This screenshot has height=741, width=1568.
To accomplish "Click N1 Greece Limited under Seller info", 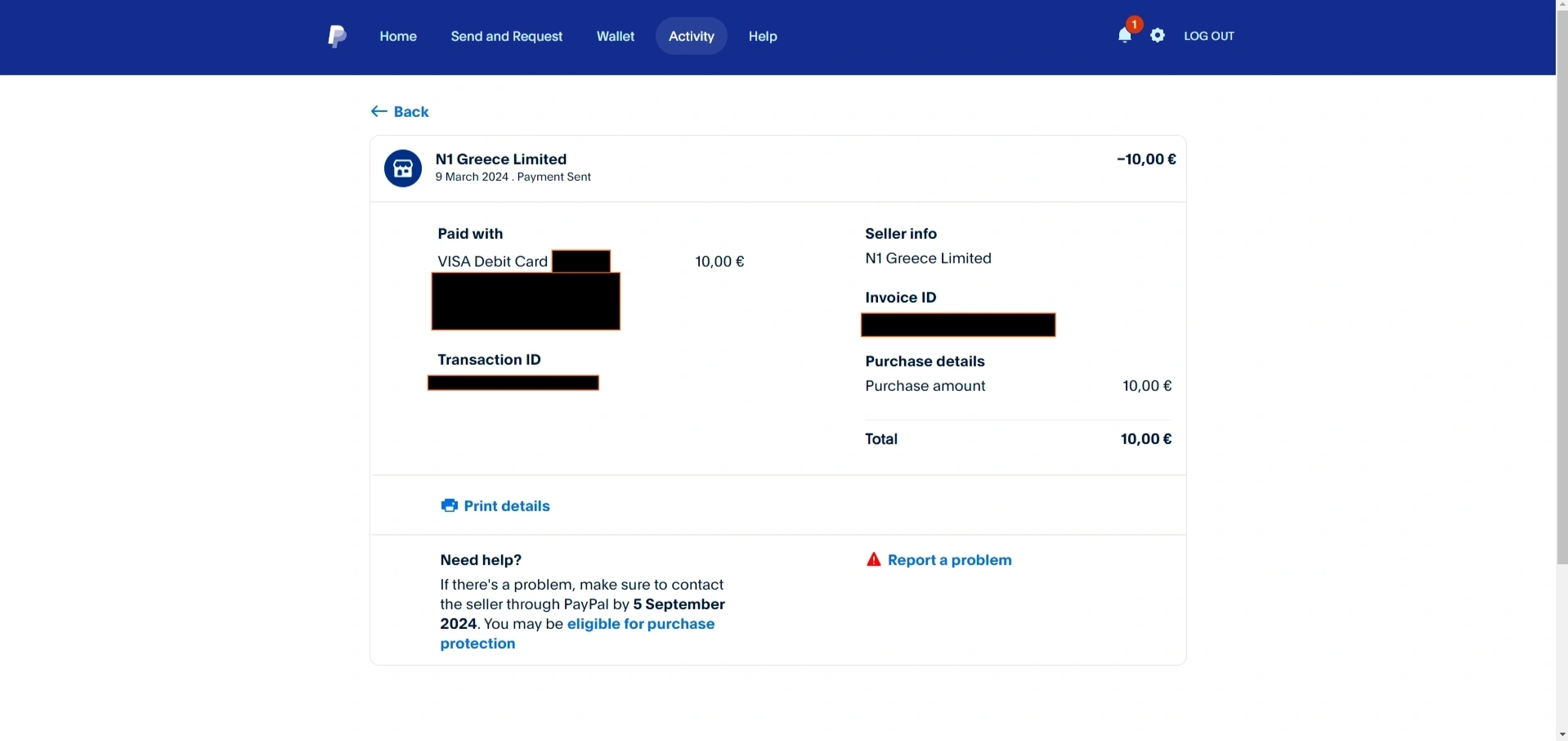I will (928, 258).
